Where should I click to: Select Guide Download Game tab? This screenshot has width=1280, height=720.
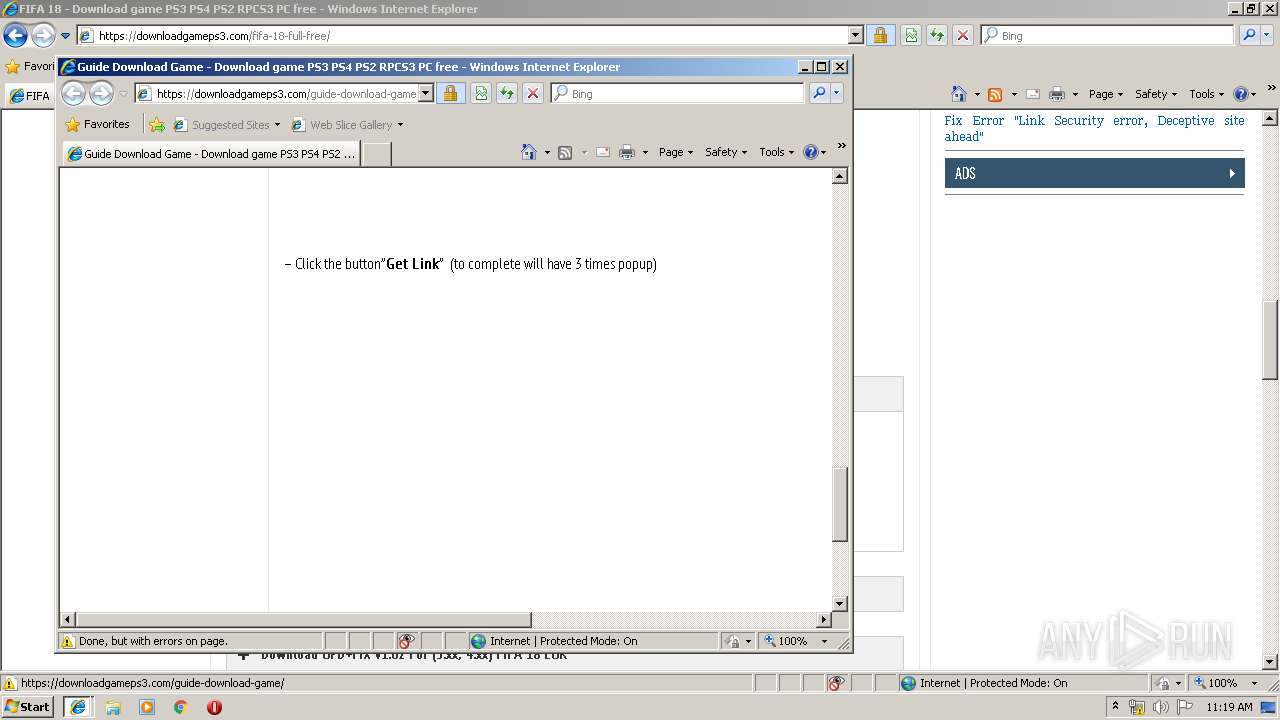[211, 154]
